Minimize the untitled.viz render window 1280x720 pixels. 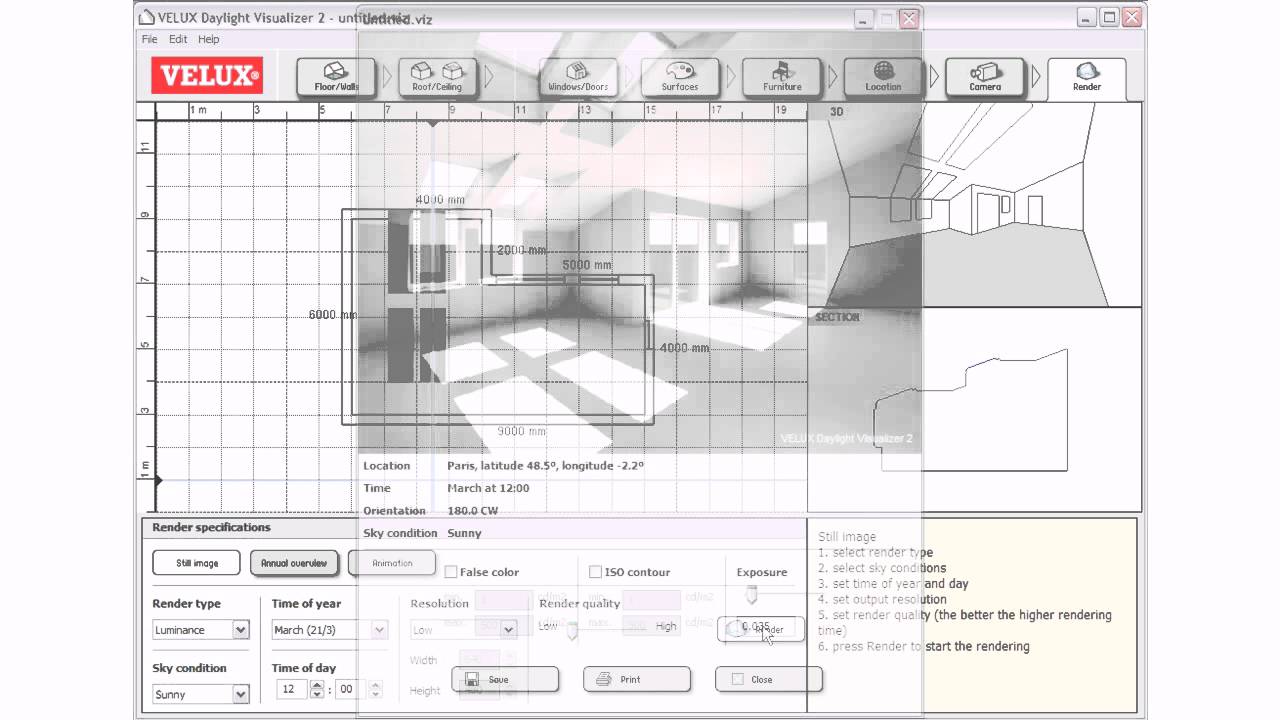(862, 18)
